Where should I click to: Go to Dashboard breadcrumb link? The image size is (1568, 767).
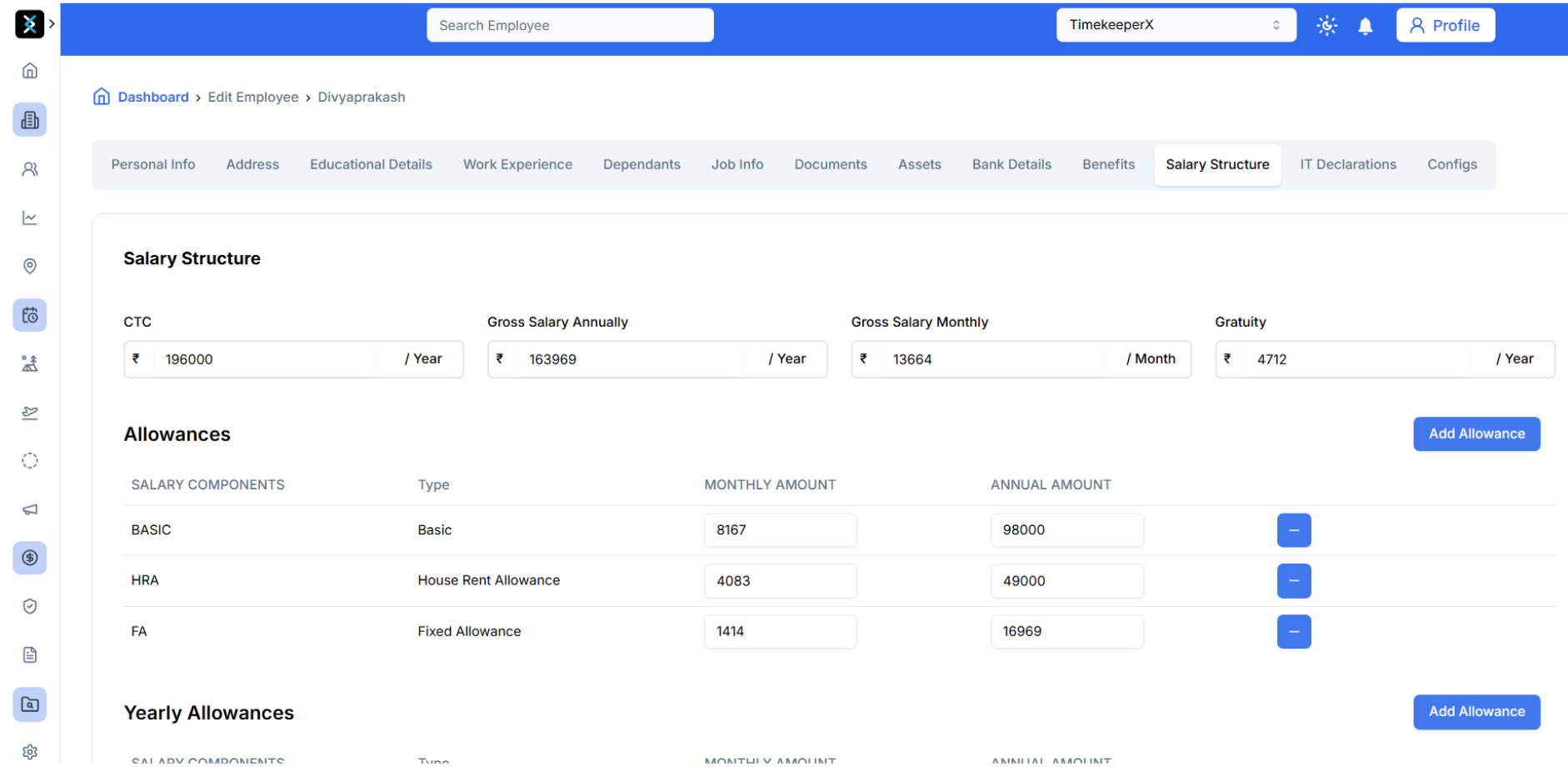click(153, 97)
